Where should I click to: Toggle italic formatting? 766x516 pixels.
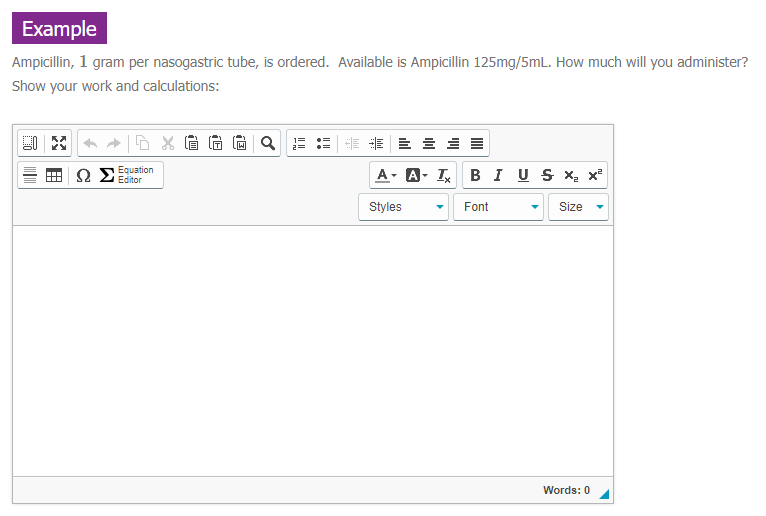pos(498,175)
